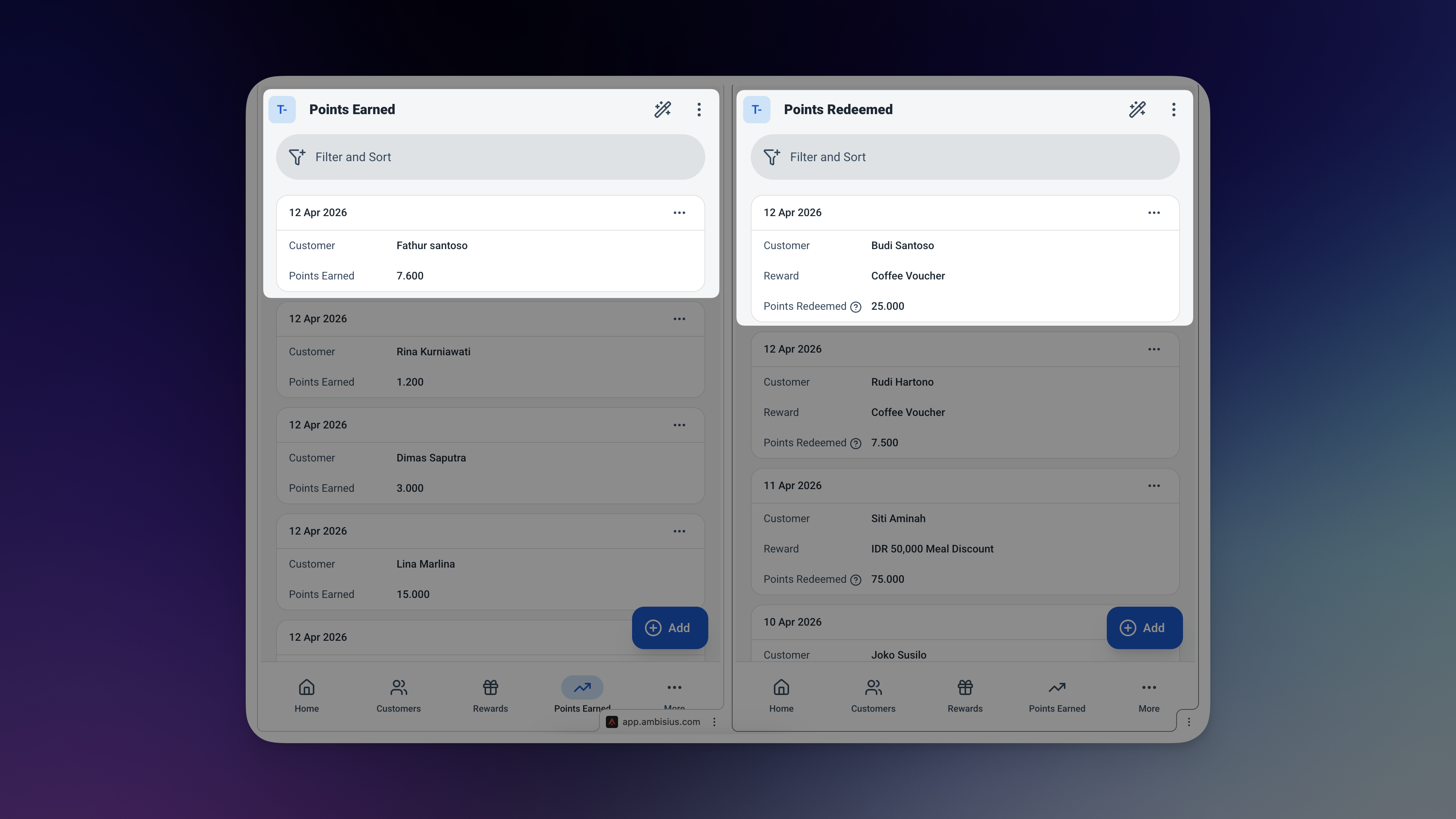
Task: Click Points Redeemed help question mark for Budi Santoso
Action: [x=856, y=307]
